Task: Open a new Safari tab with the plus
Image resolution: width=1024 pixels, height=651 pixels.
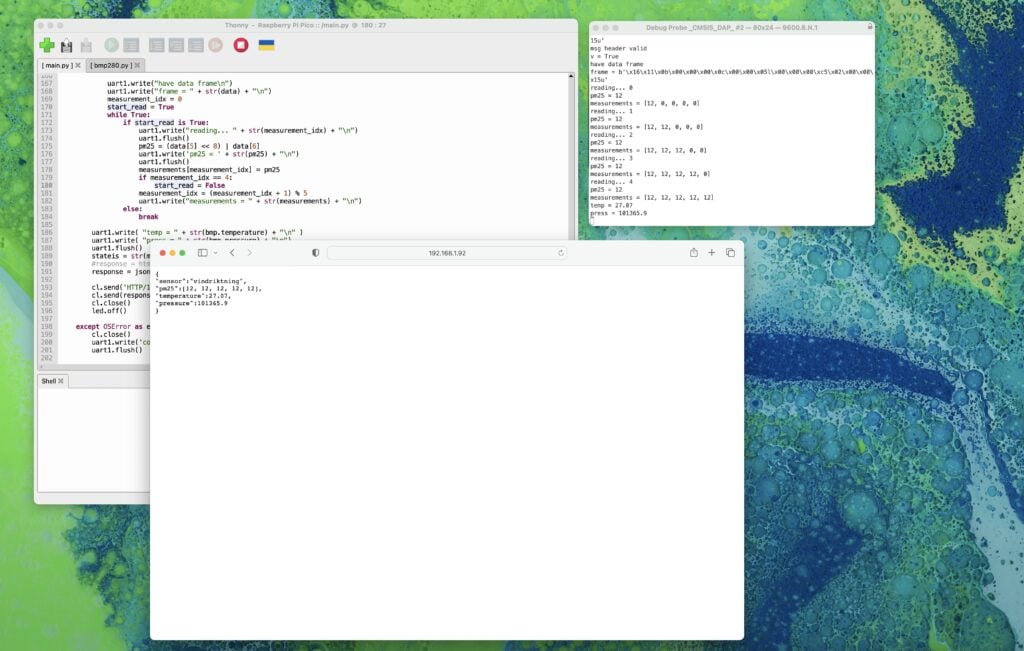Action: pos(712,253)
